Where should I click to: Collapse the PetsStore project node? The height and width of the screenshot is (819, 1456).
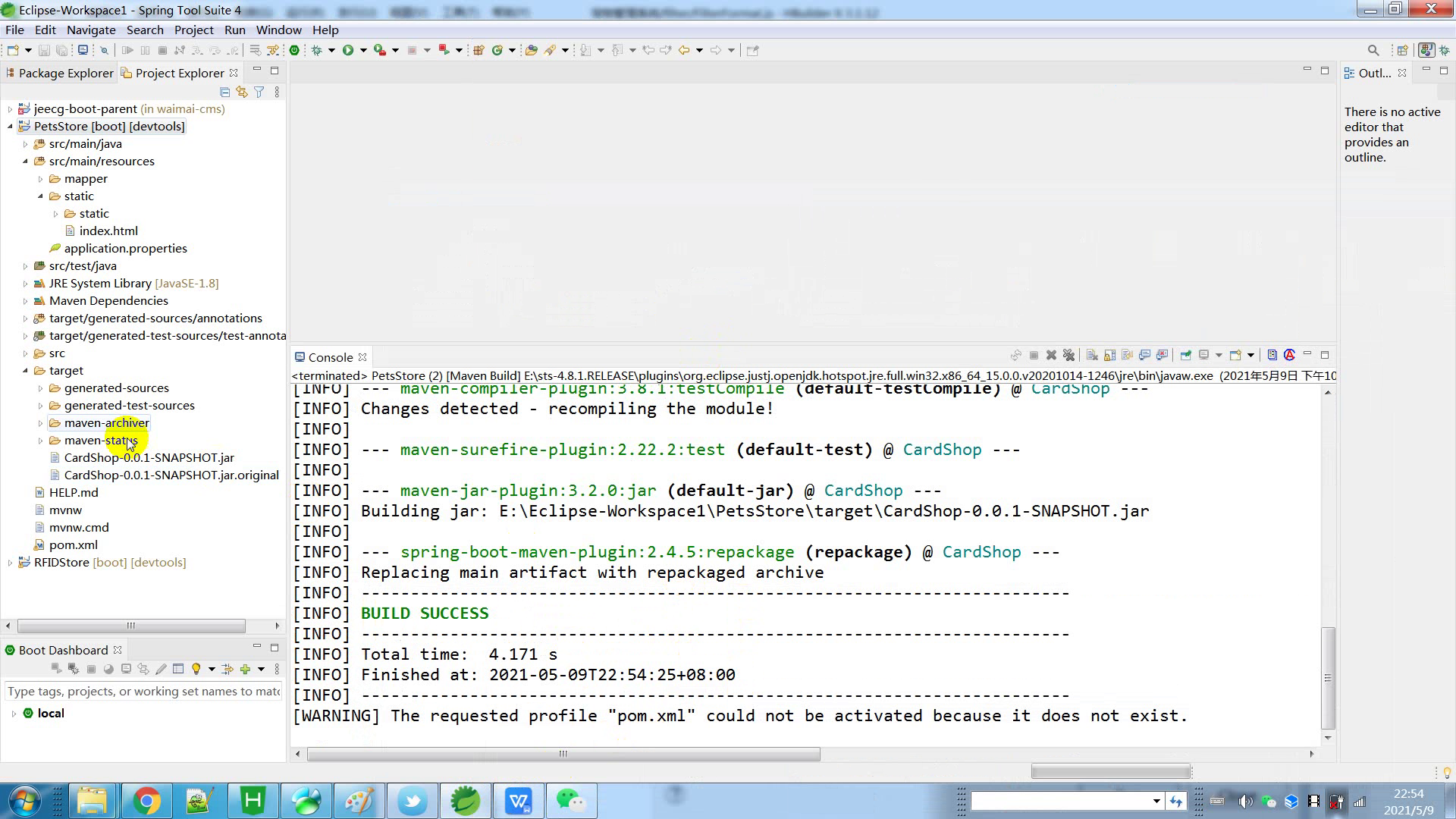(11, 127)
